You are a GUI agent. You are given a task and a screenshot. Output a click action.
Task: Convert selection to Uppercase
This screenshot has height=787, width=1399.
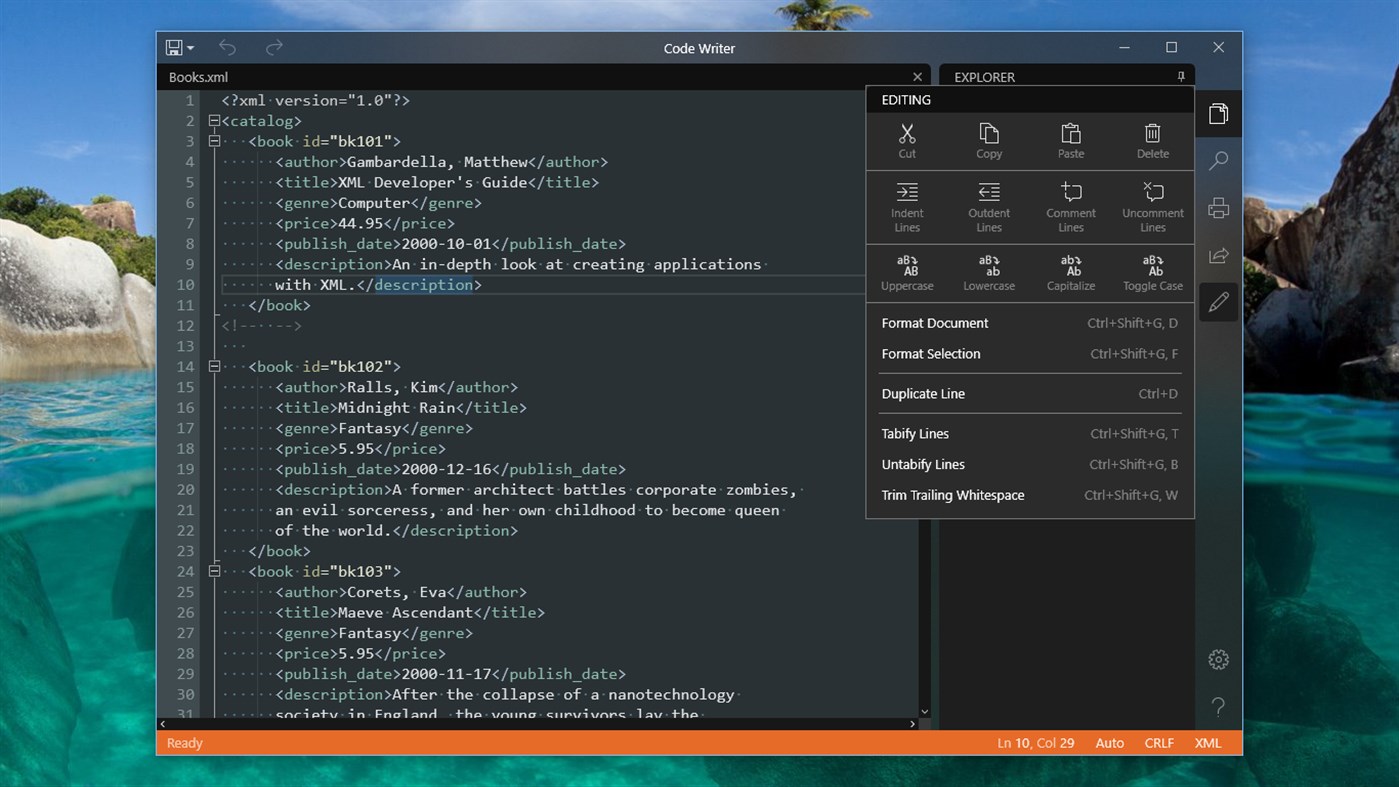tap(907, 272)
